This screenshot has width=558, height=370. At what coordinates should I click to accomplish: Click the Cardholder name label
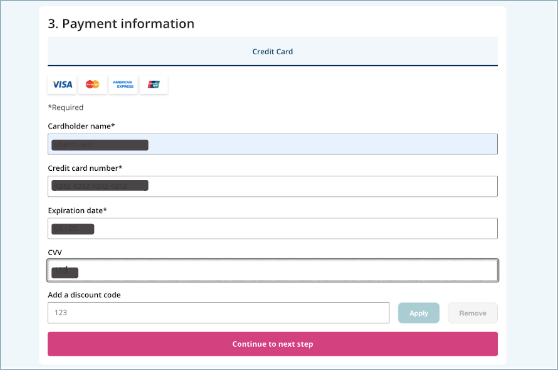[x=81, y=126]
